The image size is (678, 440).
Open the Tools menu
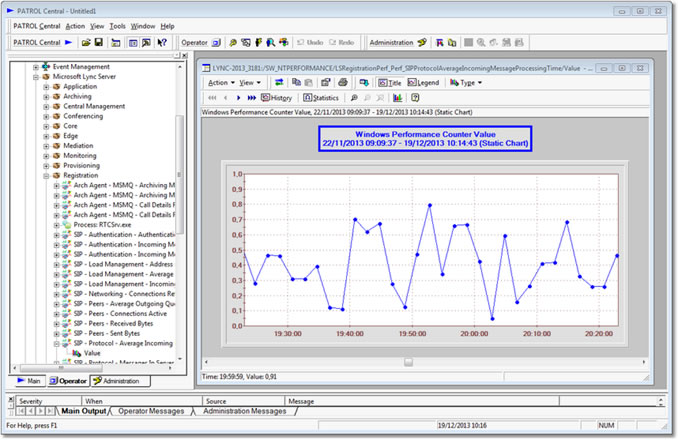(x=117, y=25)
